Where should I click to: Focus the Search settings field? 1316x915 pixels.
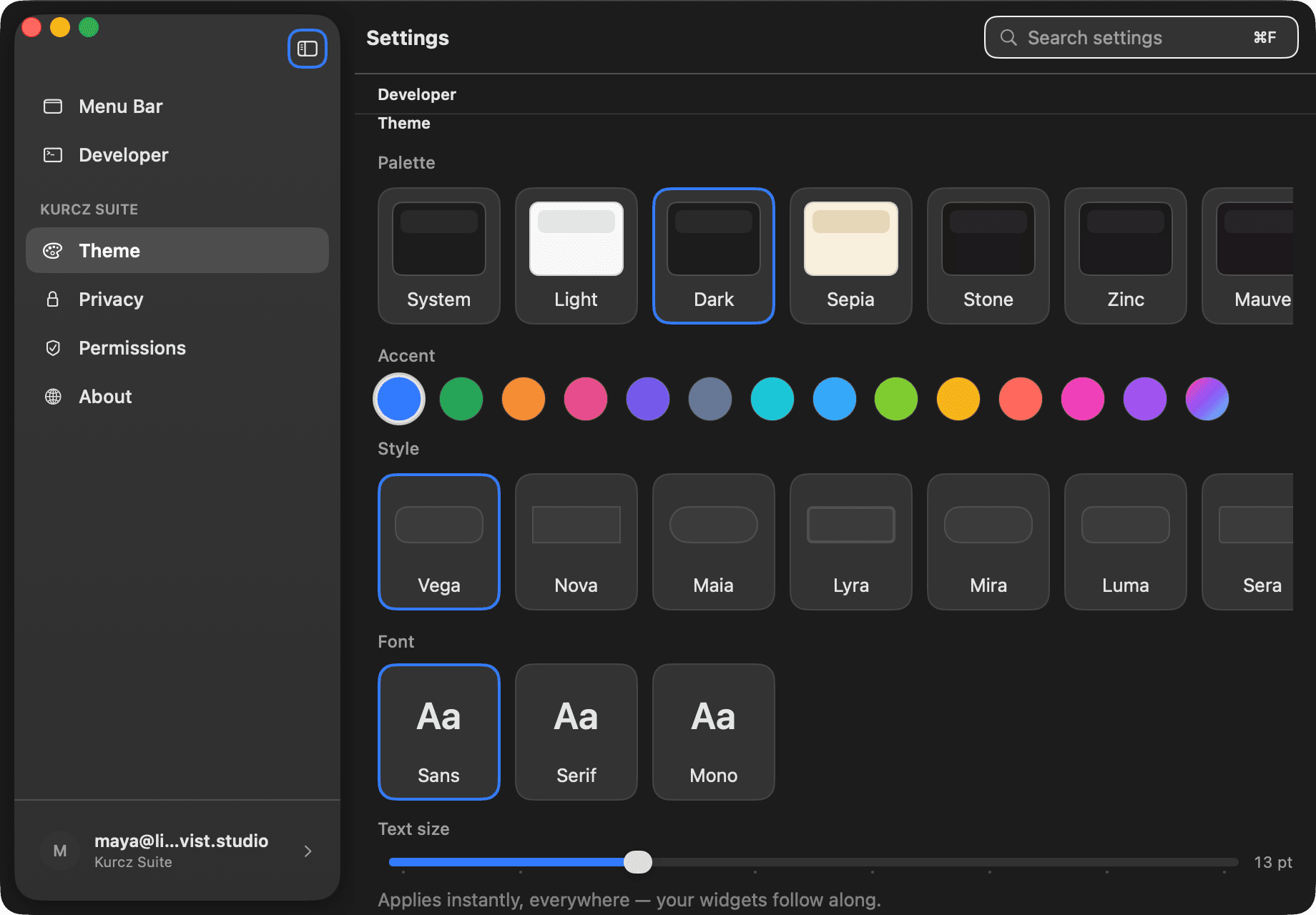click(x=1141, y=37)
